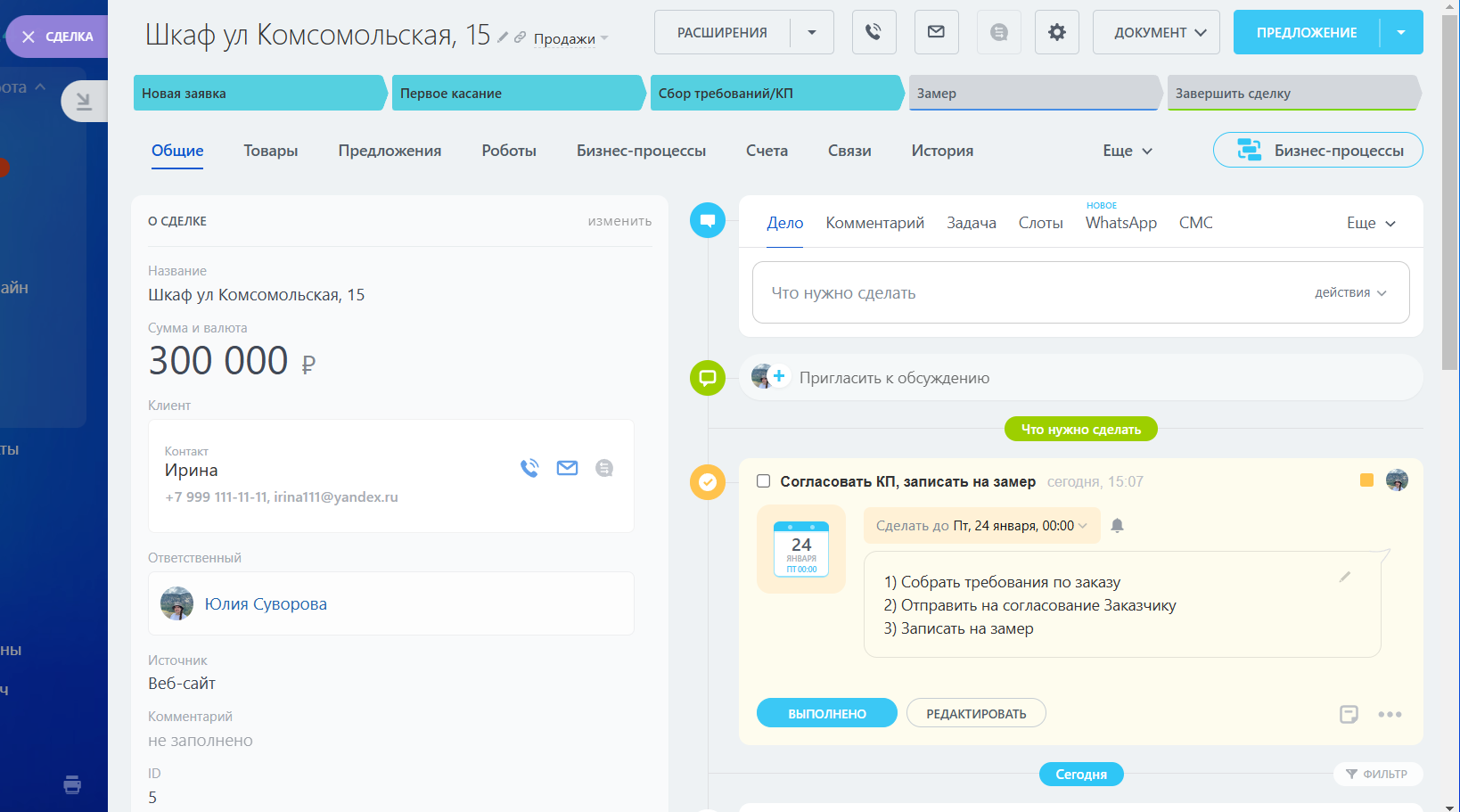Select the Первое касание stage
This screenshot has width=1460, height=812.
[518, 93]
